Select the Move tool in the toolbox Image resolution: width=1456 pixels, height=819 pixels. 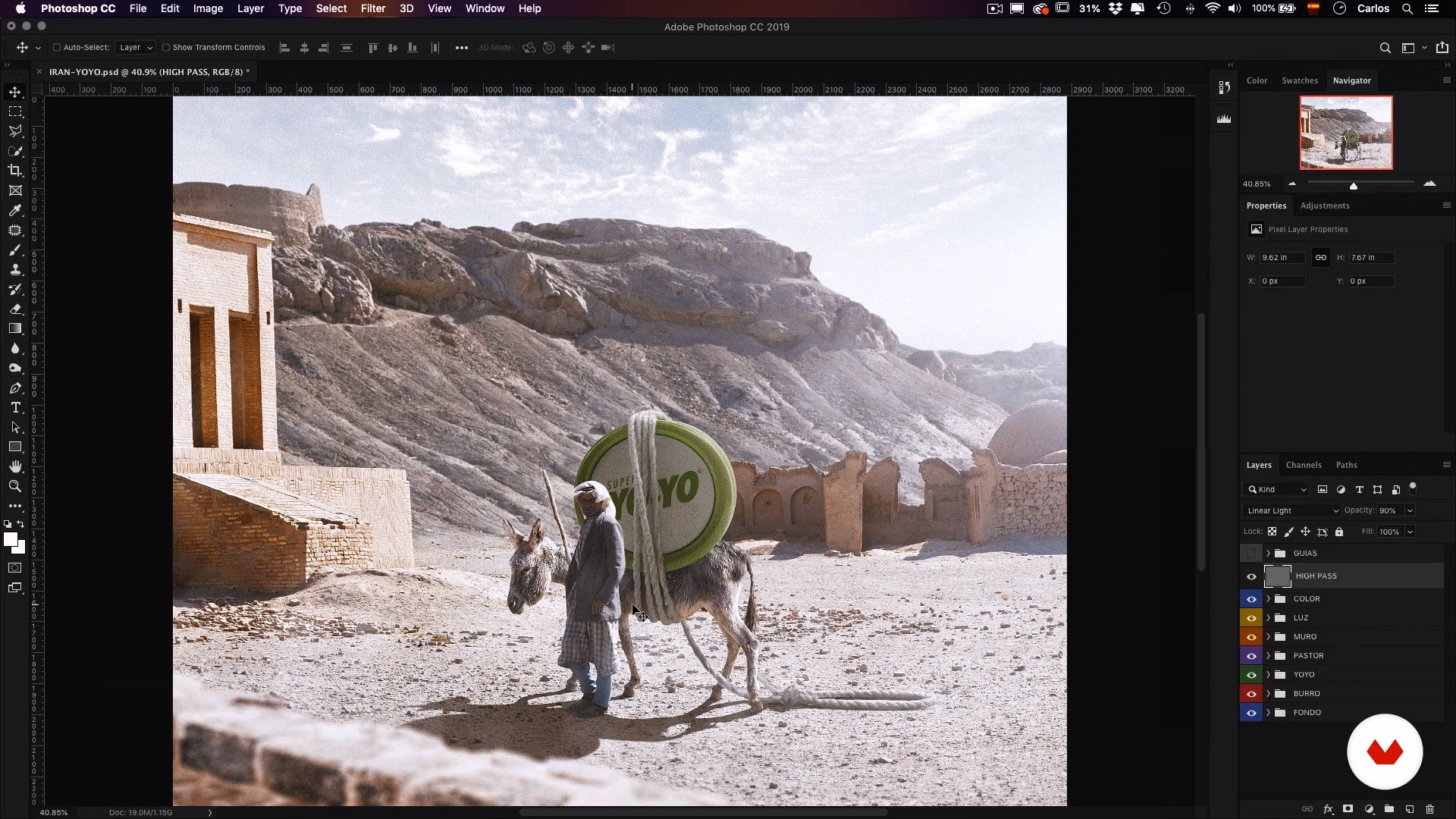pos(15,92)
